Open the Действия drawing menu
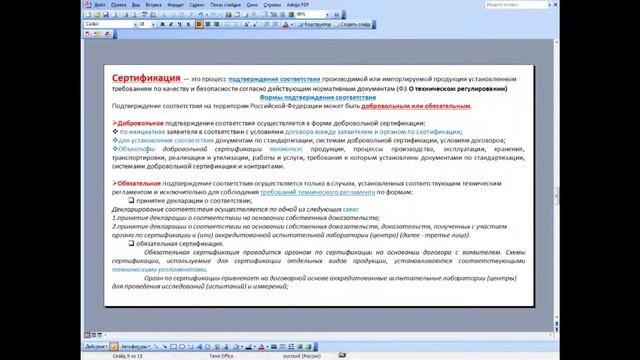This screenshot has height=360, width=640. [x=96, y=347]
